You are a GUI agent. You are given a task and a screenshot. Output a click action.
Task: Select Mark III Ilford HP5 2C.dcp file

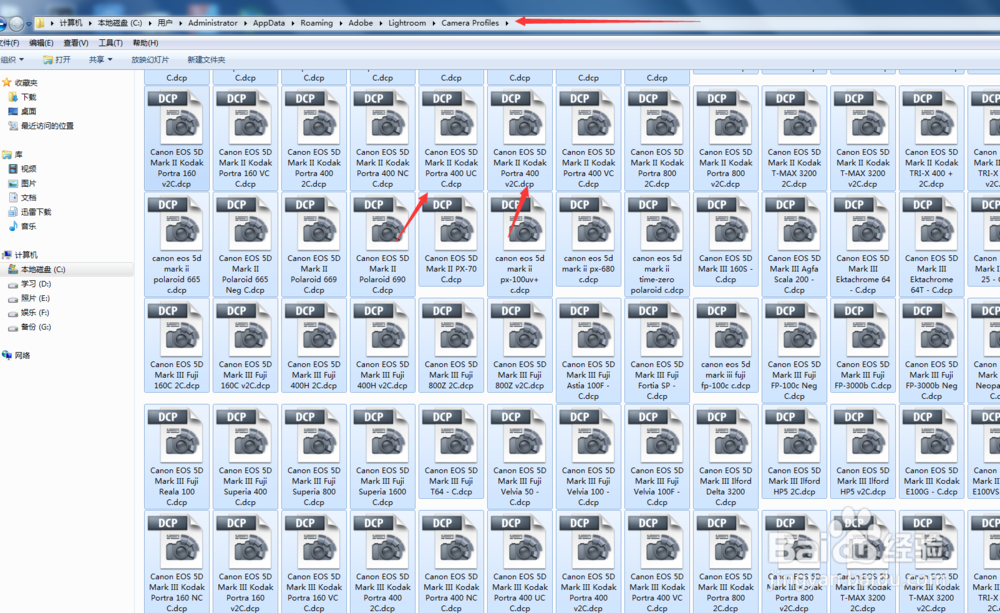pyautogui.click(x=794, y=451)
